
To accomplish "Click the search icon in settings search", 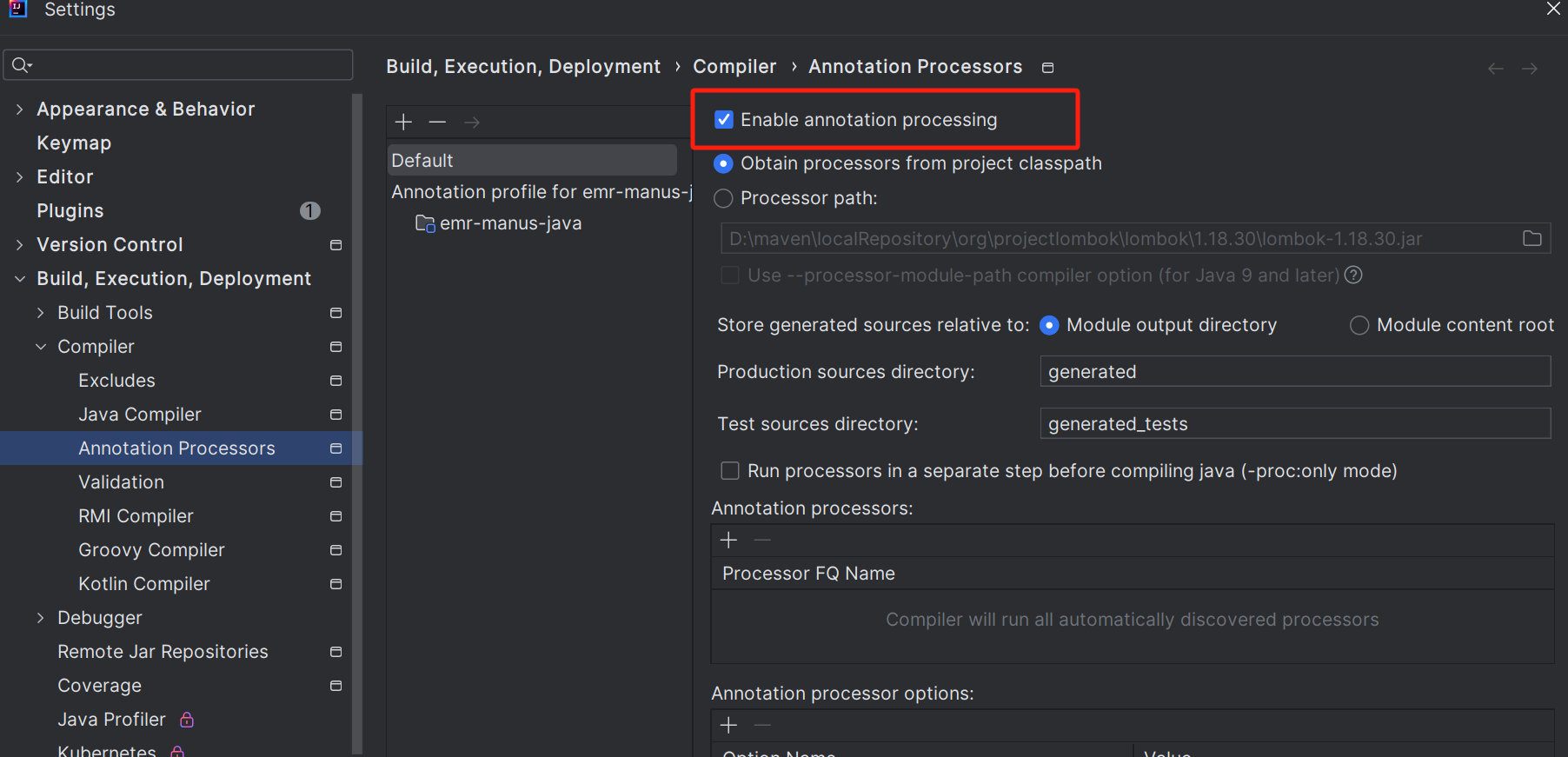I will (x=21, y=65).
